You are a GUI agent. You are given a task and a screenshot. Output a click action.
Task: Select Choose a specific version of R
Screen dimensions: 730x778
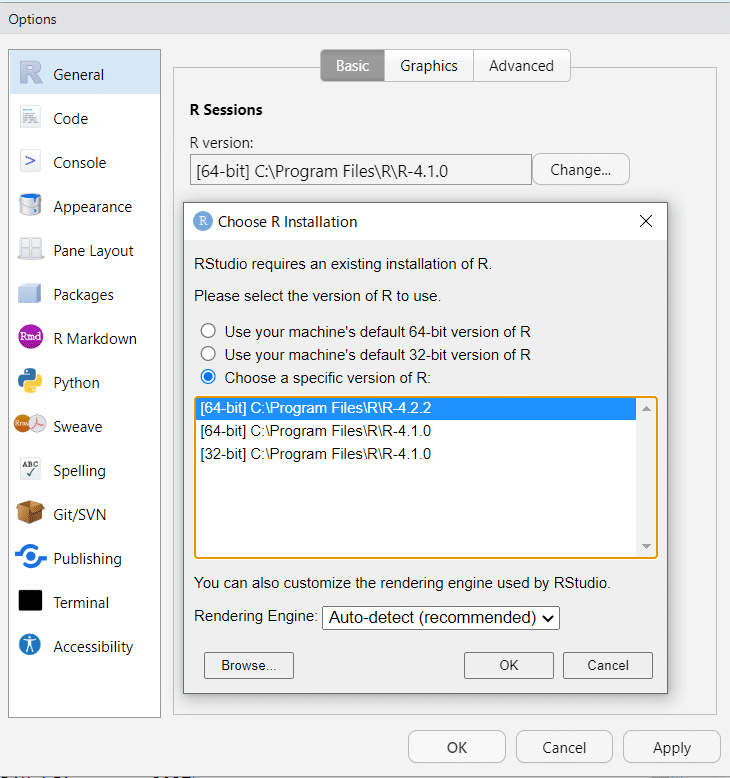click(x=208, y=377)
